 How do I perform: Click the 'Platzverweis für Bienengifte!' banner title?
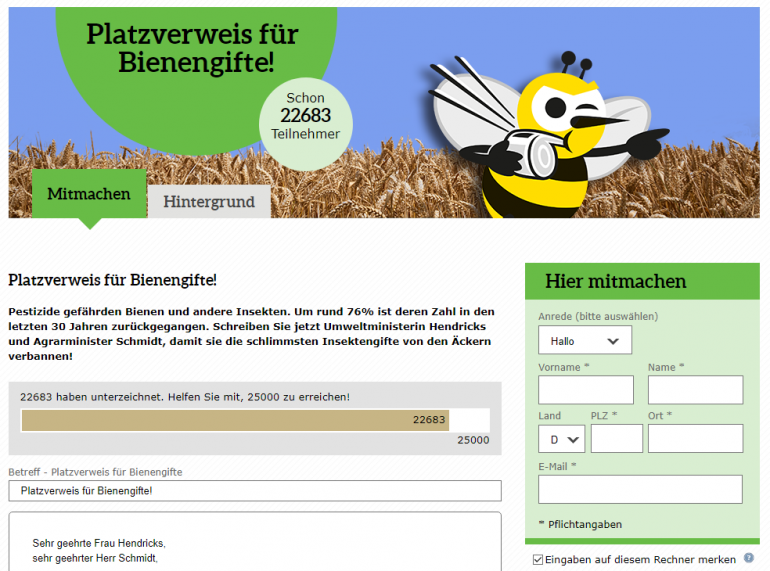pyautogui.click(x=193, y=47)
